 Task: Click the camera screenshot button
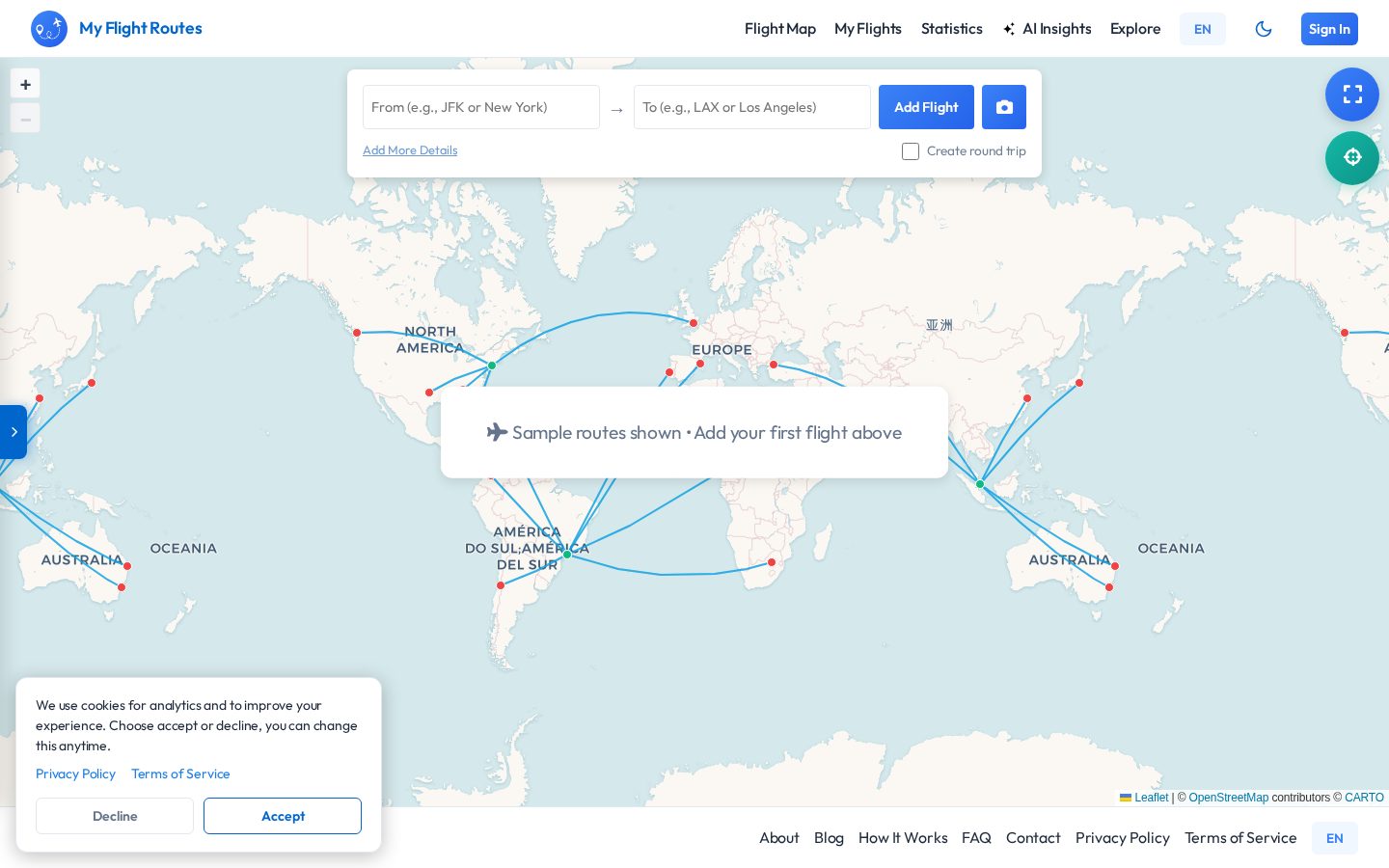coord(1004,107)
